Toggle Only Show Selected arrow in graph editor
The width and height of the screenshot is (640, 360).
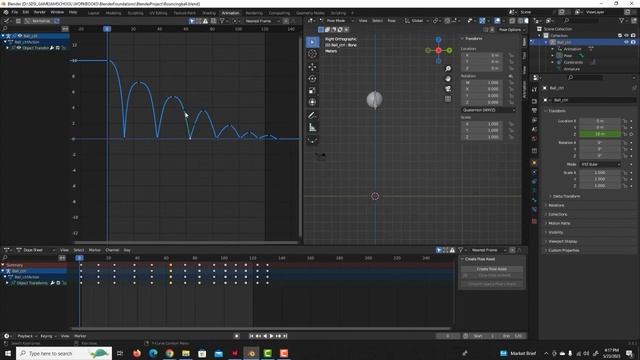[192, 21]
